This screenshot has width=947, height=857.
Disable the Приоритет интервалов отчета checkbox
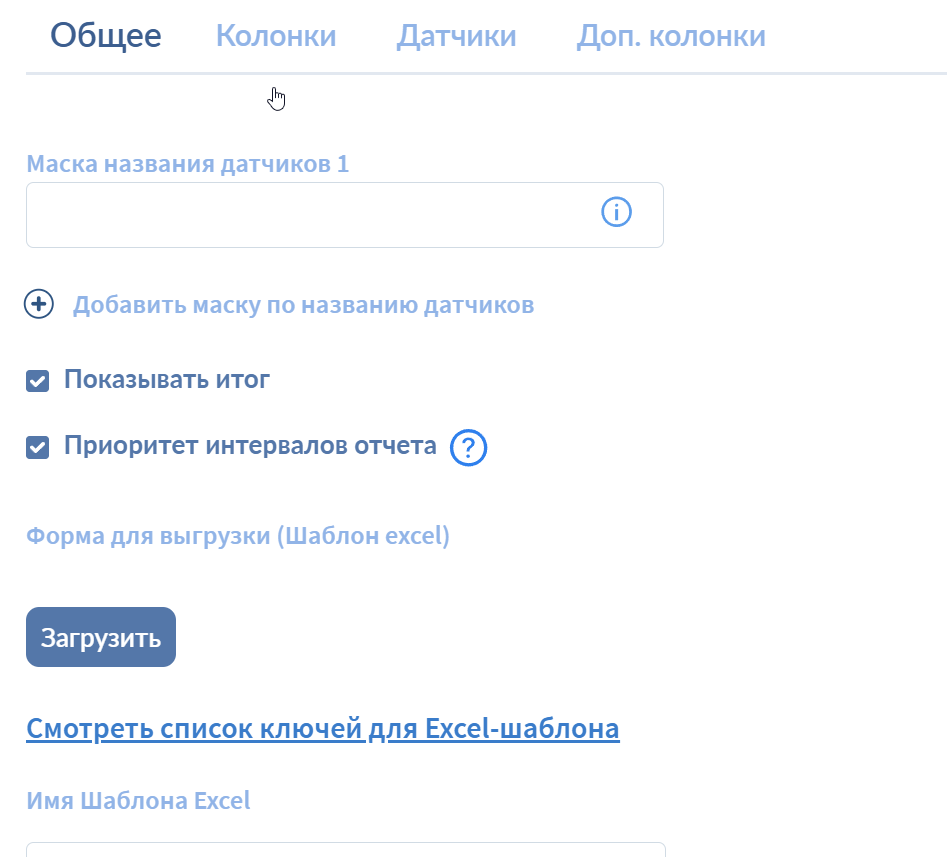click(38, 447)
